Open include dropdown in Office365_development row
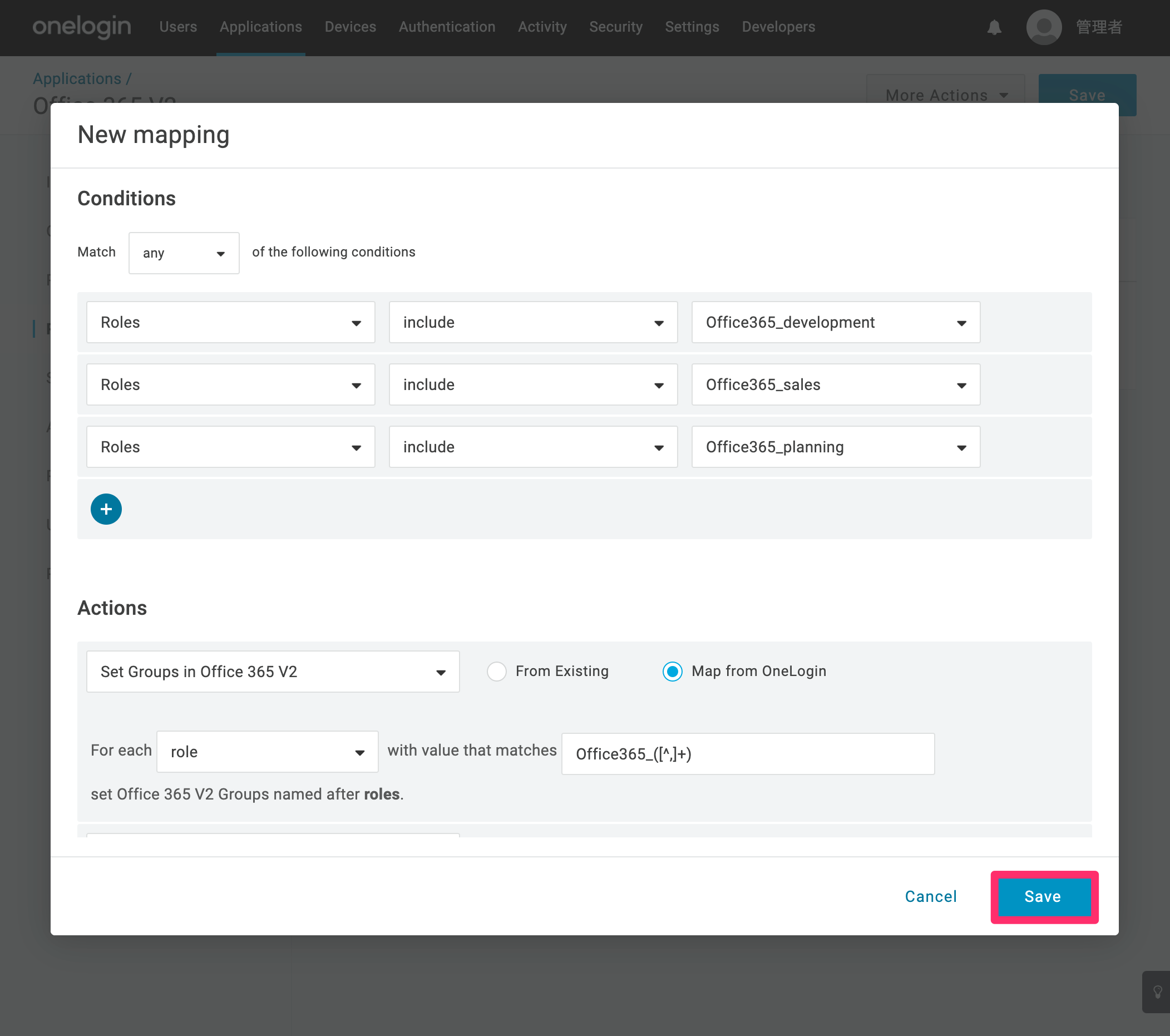Screen dimensions: 1170x1036 click(x=533, y=322)
